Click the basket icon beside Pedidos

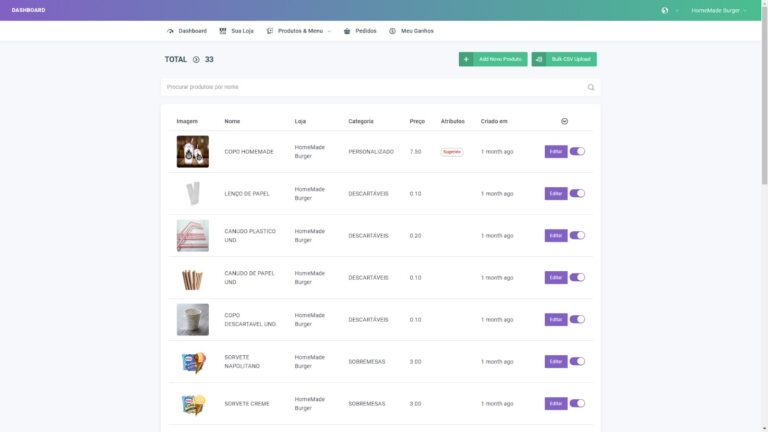pyautogui.click(x=346, y=31)
